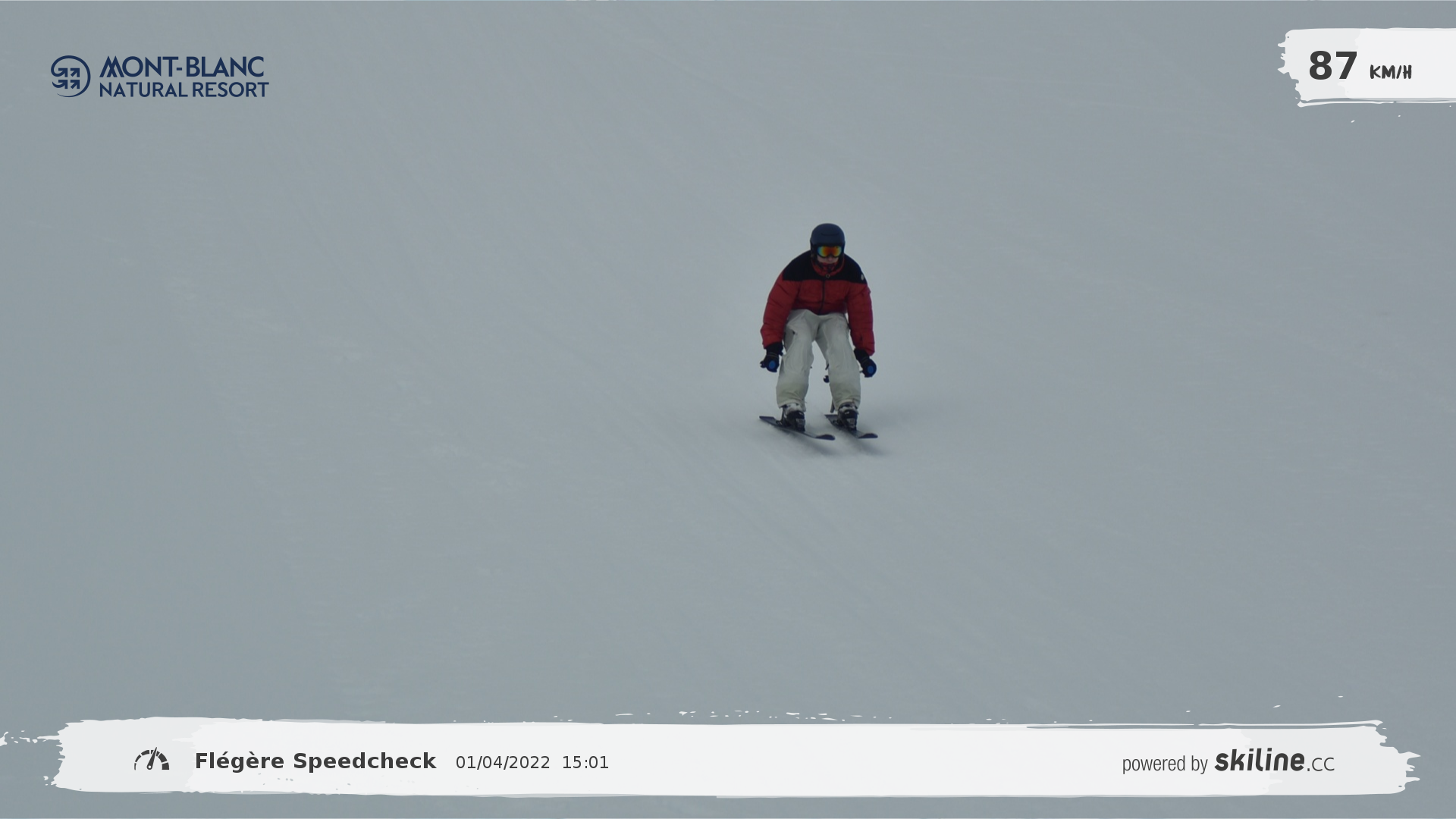Click the NATURAL RESORT text

point(184,89)
